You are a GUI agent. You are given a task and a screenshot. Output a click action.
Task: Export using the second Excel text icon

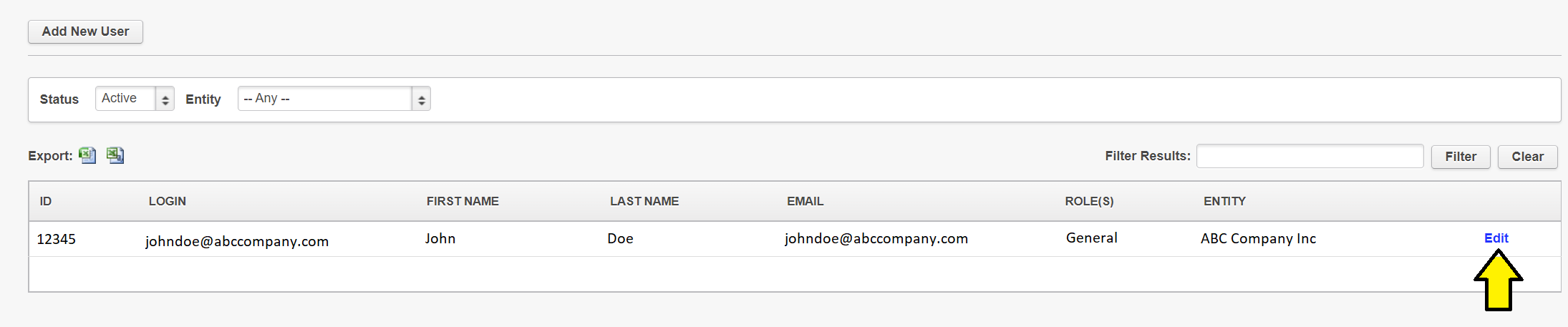115,155
